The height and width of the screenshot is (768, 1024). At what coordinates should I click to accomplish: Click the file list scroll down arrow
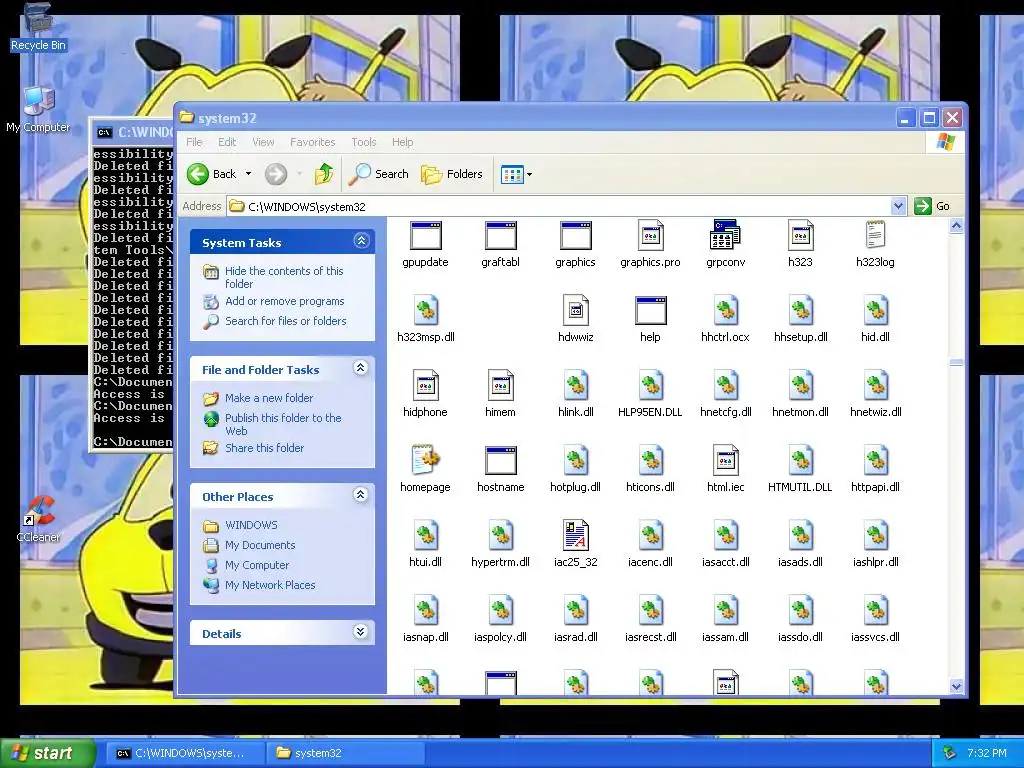(x=956, y=686)
